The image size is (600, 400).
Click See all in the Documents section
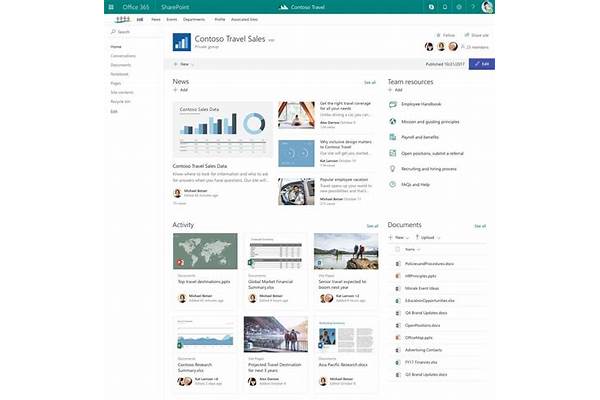(480, 226)
